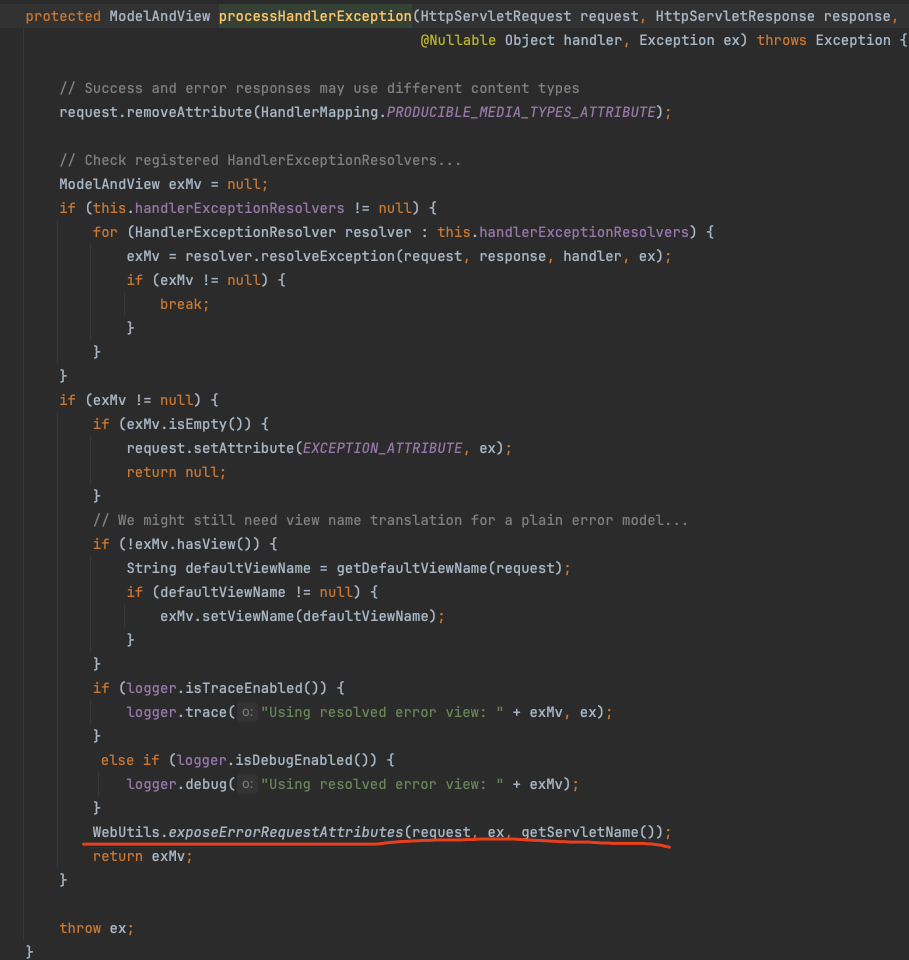Click the comment about Success and error responses

(x=319, y=88)
